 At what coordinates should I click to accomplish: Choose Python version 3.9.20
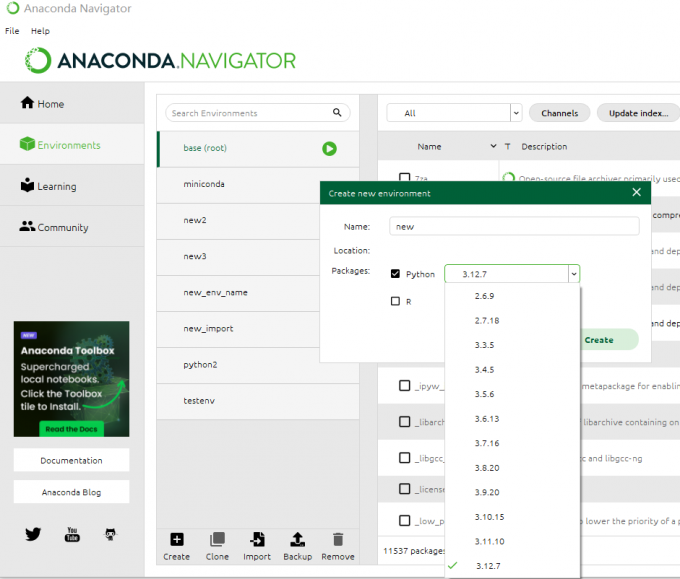(512, 492)
